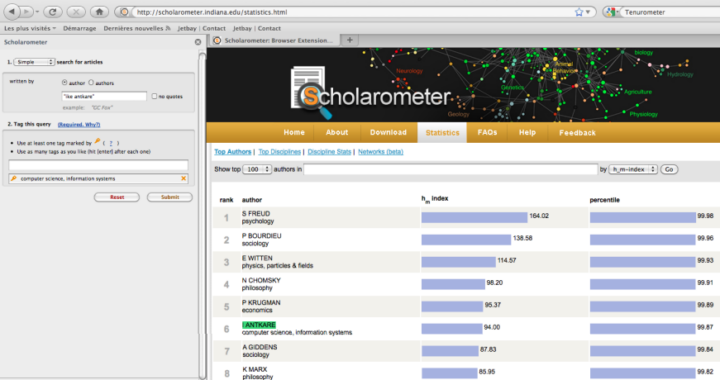Click the Démarrage bookmark
The height and width of the screenshot is (380, 720).
[79, 28]
